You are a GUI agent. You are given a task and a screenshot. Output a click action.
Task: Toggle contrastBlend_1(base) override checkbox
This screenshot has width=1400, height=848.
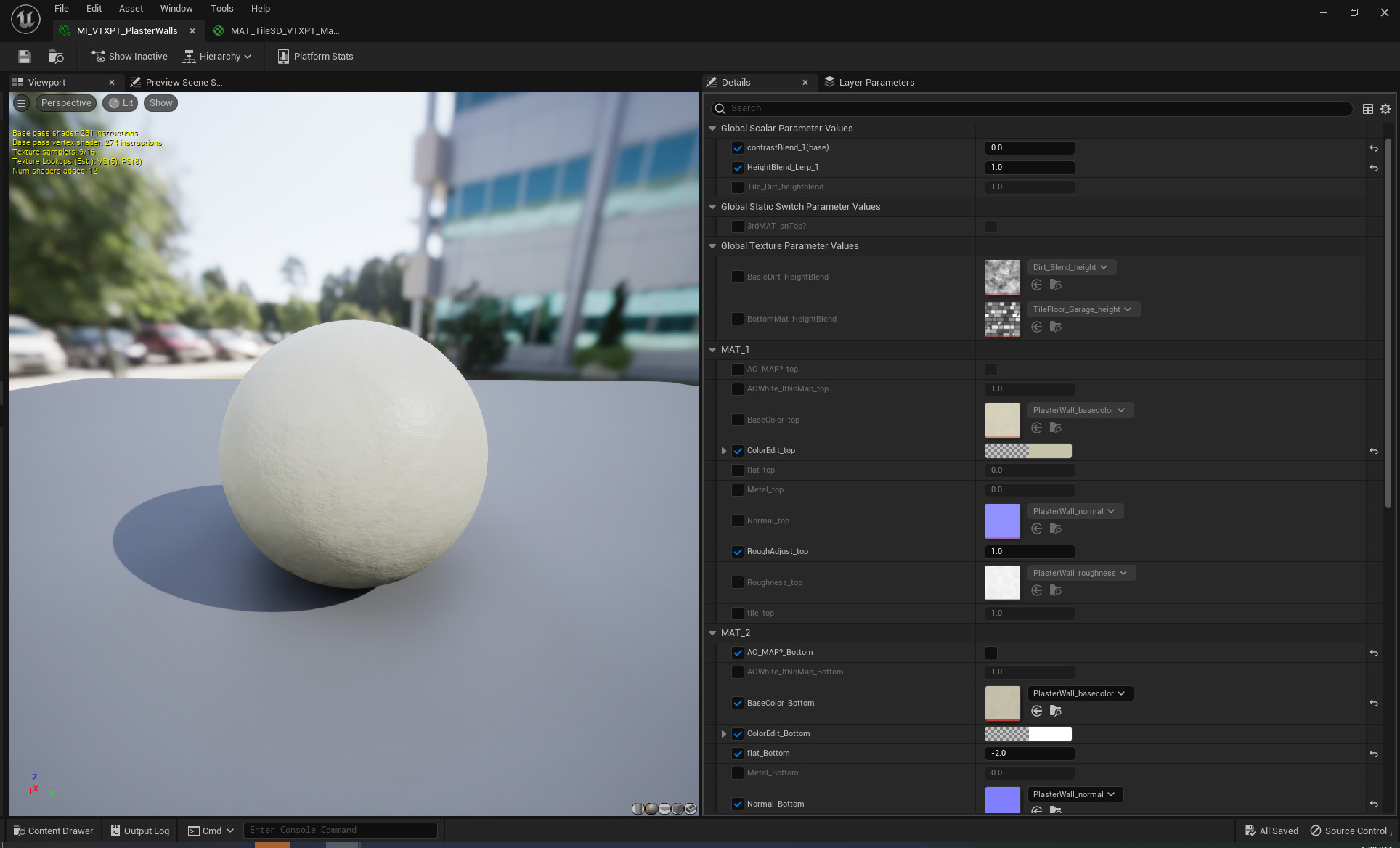click(738, 148)
